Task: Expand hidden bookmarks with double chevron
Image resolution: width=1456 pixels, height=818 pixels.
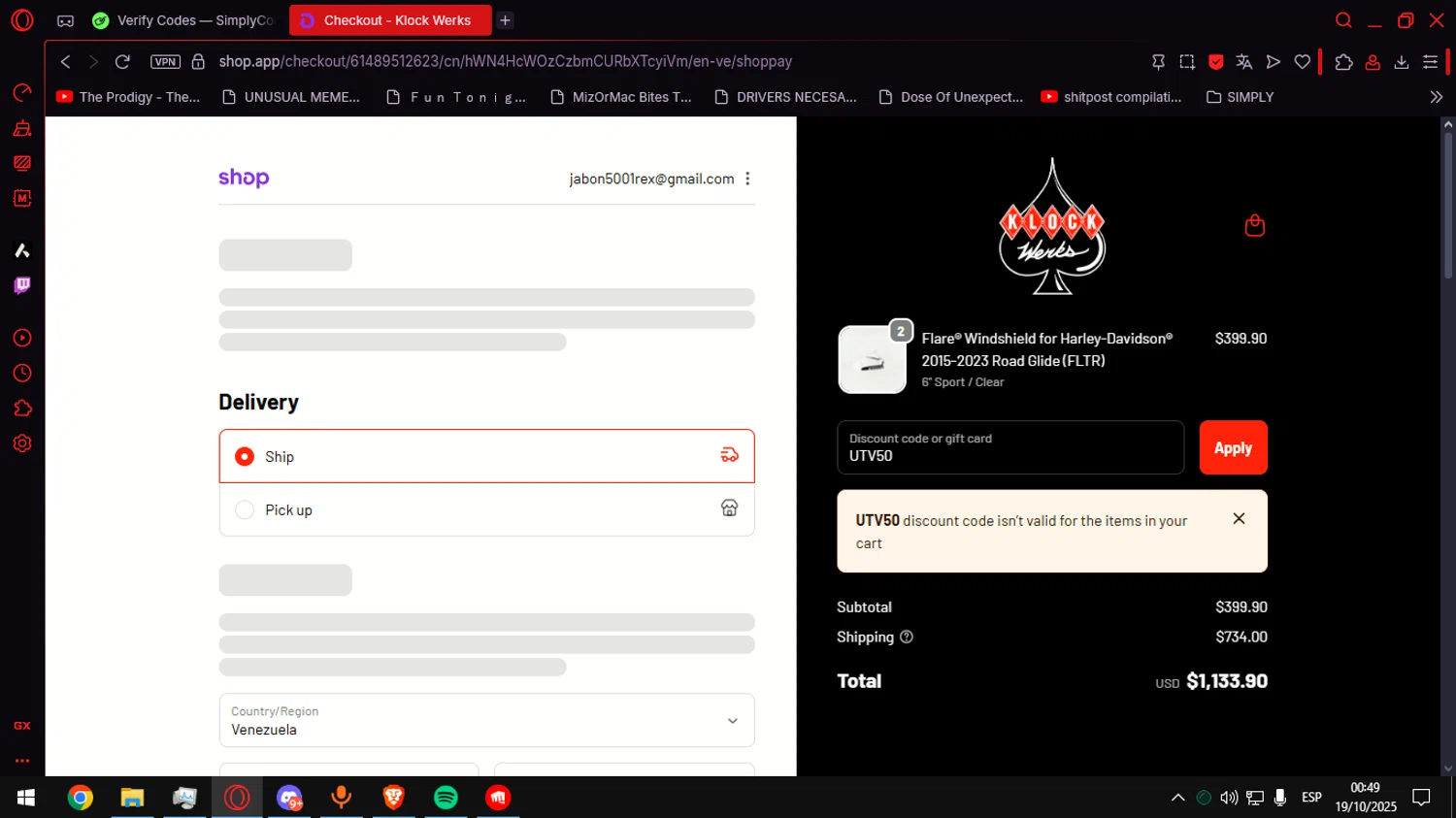Action: tap(1437, 97)
